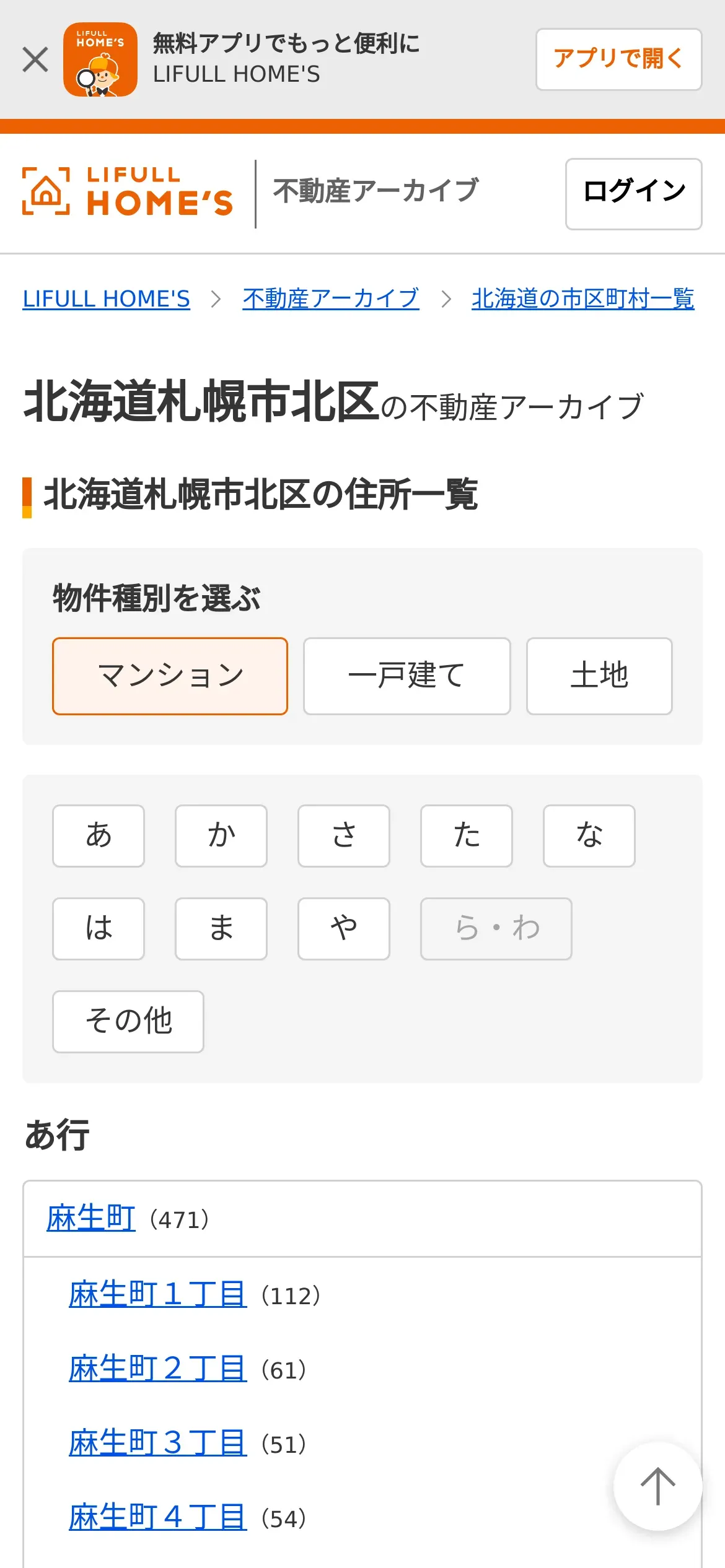Image resolution: width=725 pixels, height=1568 pixels.
Task: Select the 土地 property type
Action: (x=599, y=676)
